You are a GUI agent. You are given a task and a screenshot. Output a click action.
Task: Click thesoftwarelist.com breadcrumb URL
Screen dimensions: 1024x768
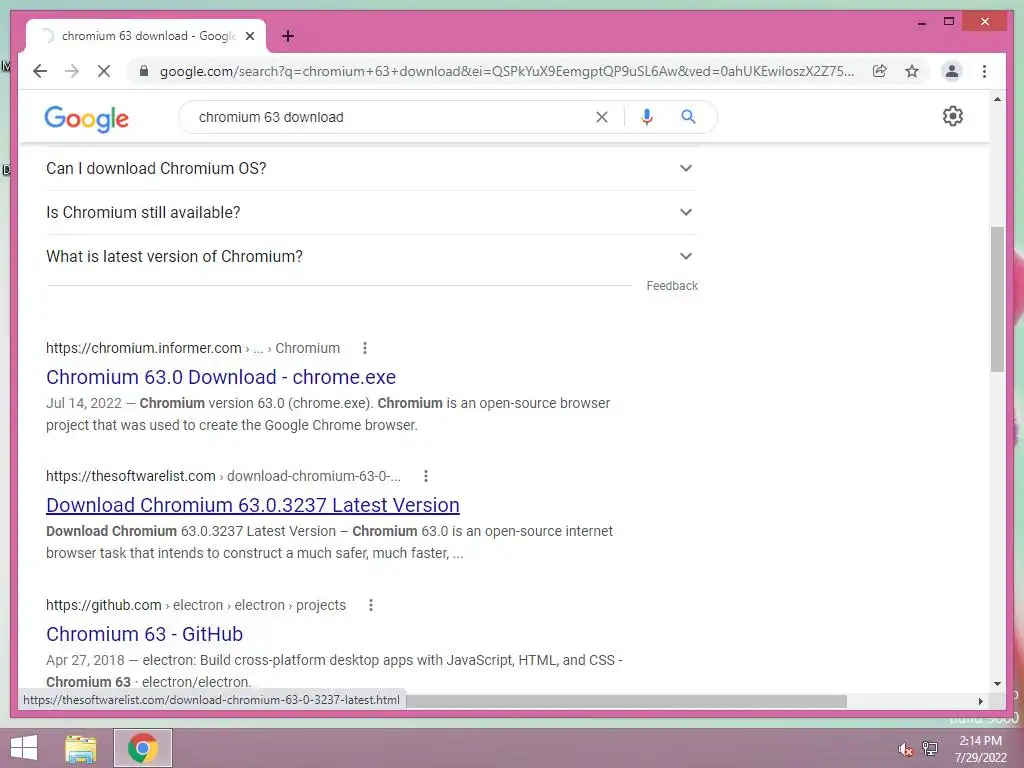click(223, 476)
